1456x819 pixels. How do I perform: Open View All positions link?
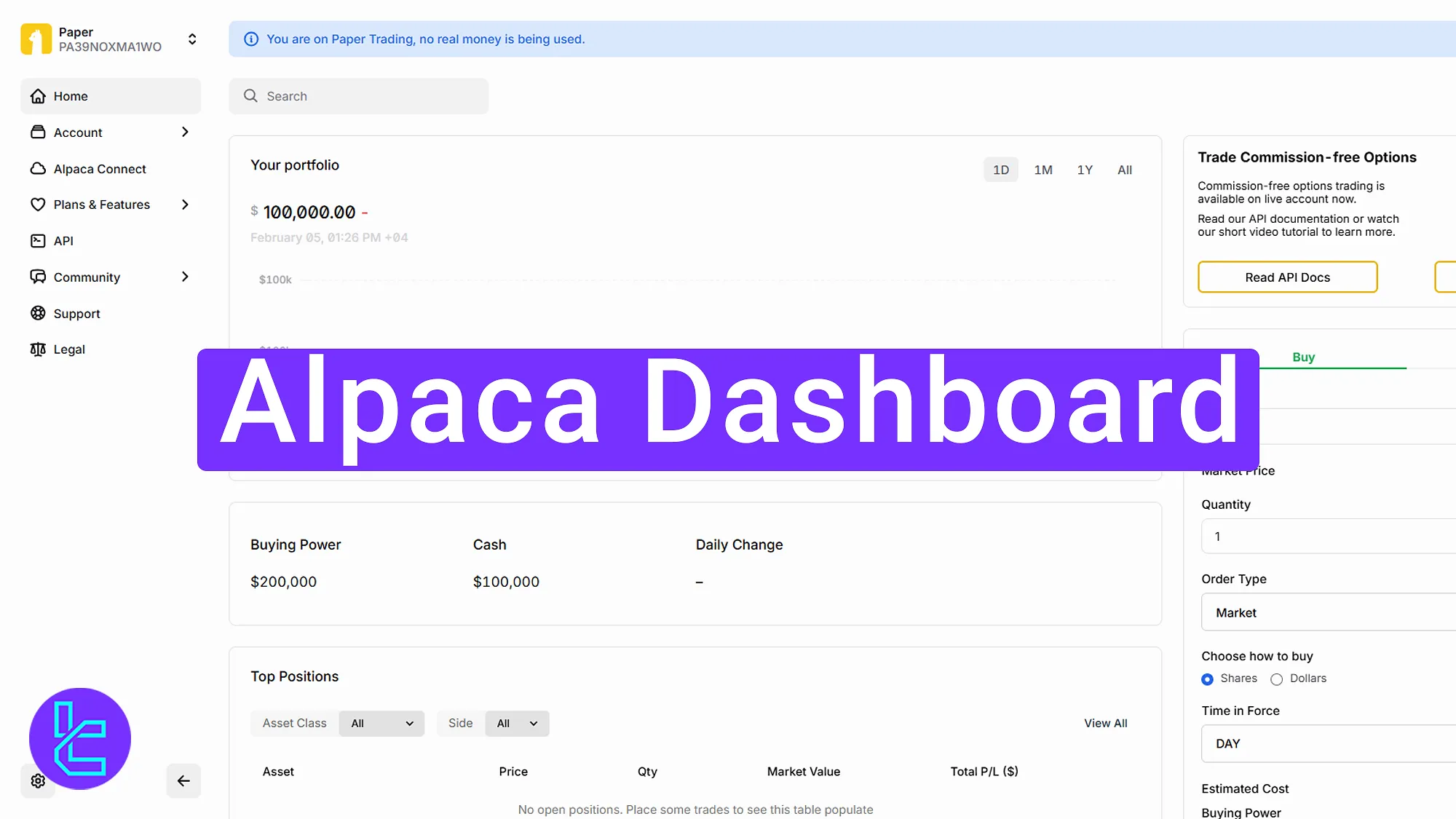(1105, 723)
